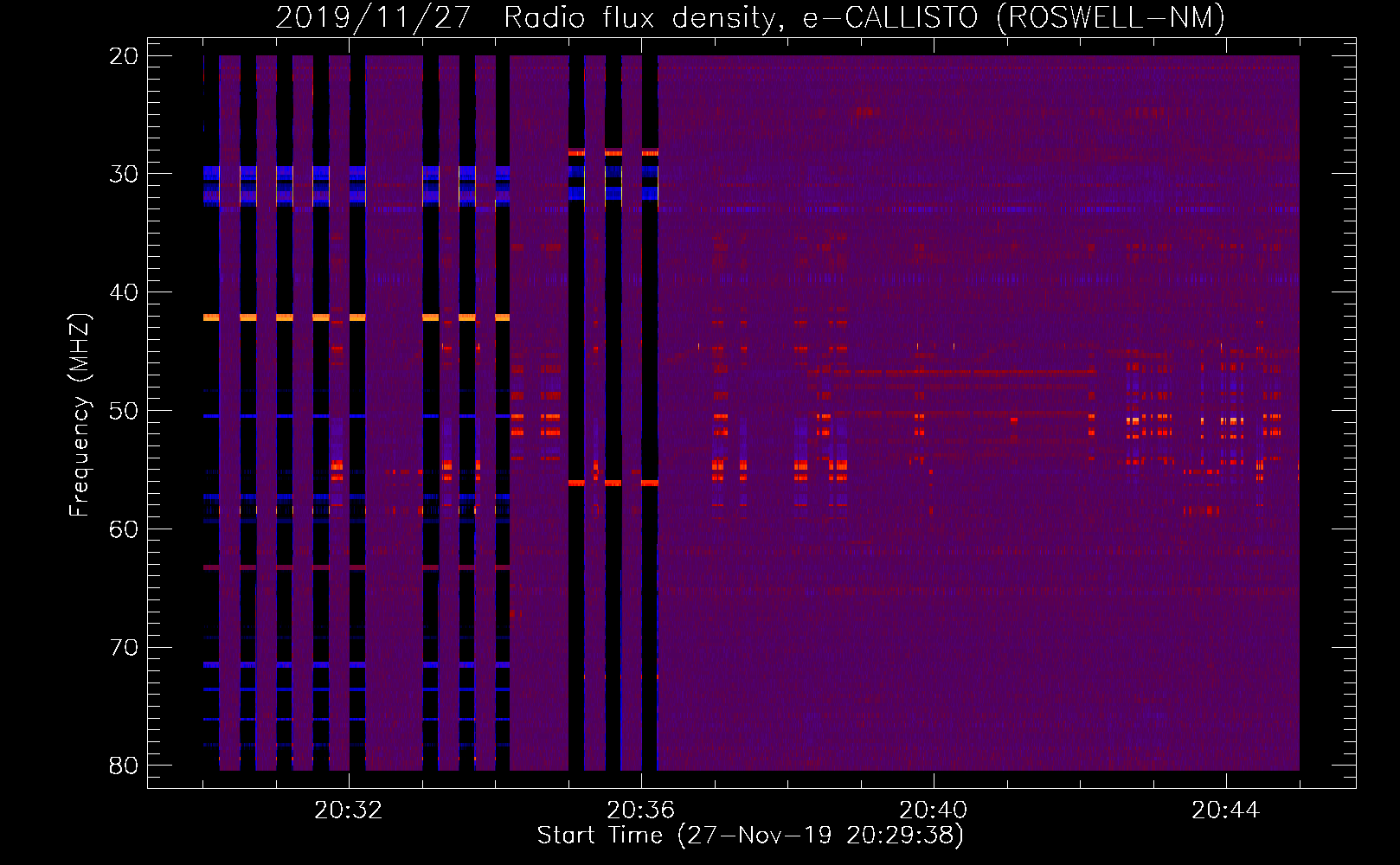This screenshot has height=865, width=1400.
Task: Click the 20:32 time tick label
Action: coord(349,811)
